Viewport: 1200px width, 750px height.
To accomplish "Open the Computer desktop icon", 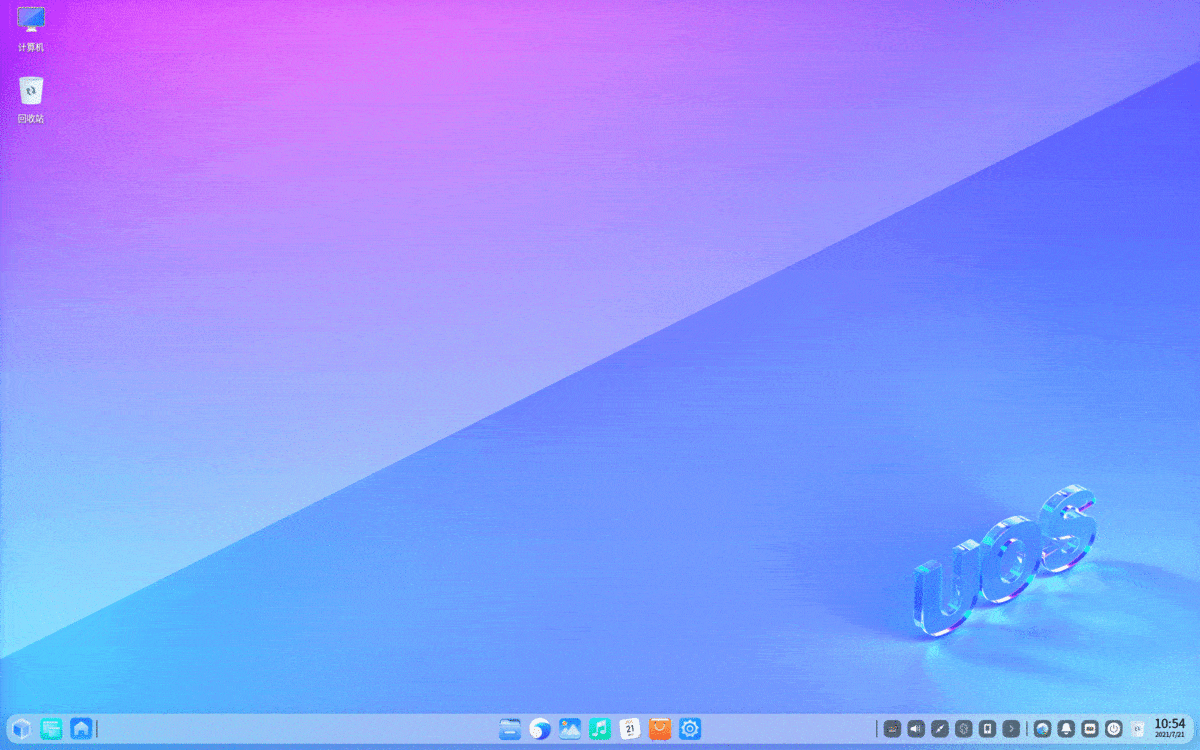I will [31, 29].
